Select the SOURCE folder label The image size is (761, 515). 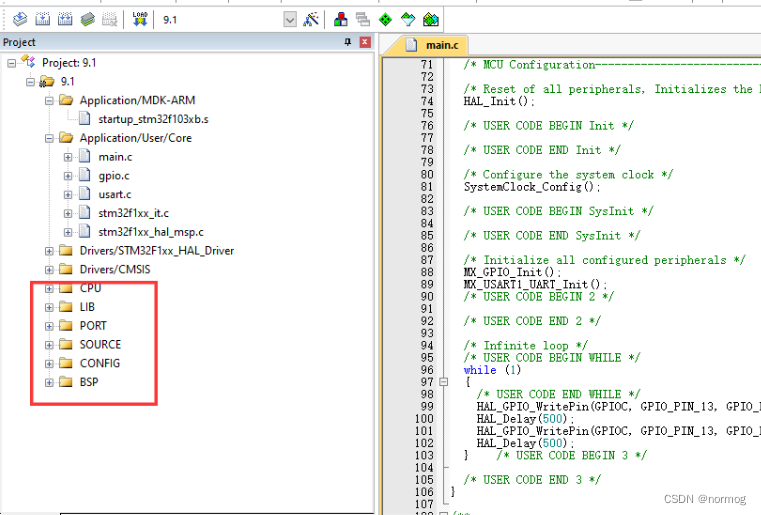pyautogui.click(x=100, y=345)
